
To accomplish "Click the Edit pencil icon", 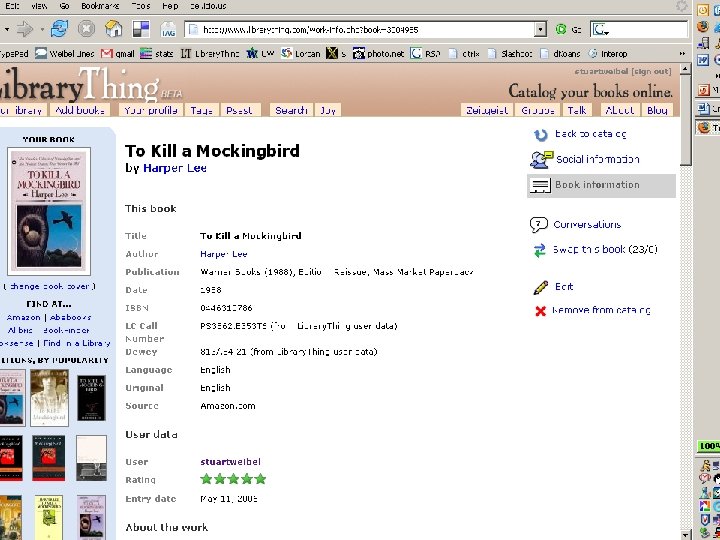I will click(541, 287).
